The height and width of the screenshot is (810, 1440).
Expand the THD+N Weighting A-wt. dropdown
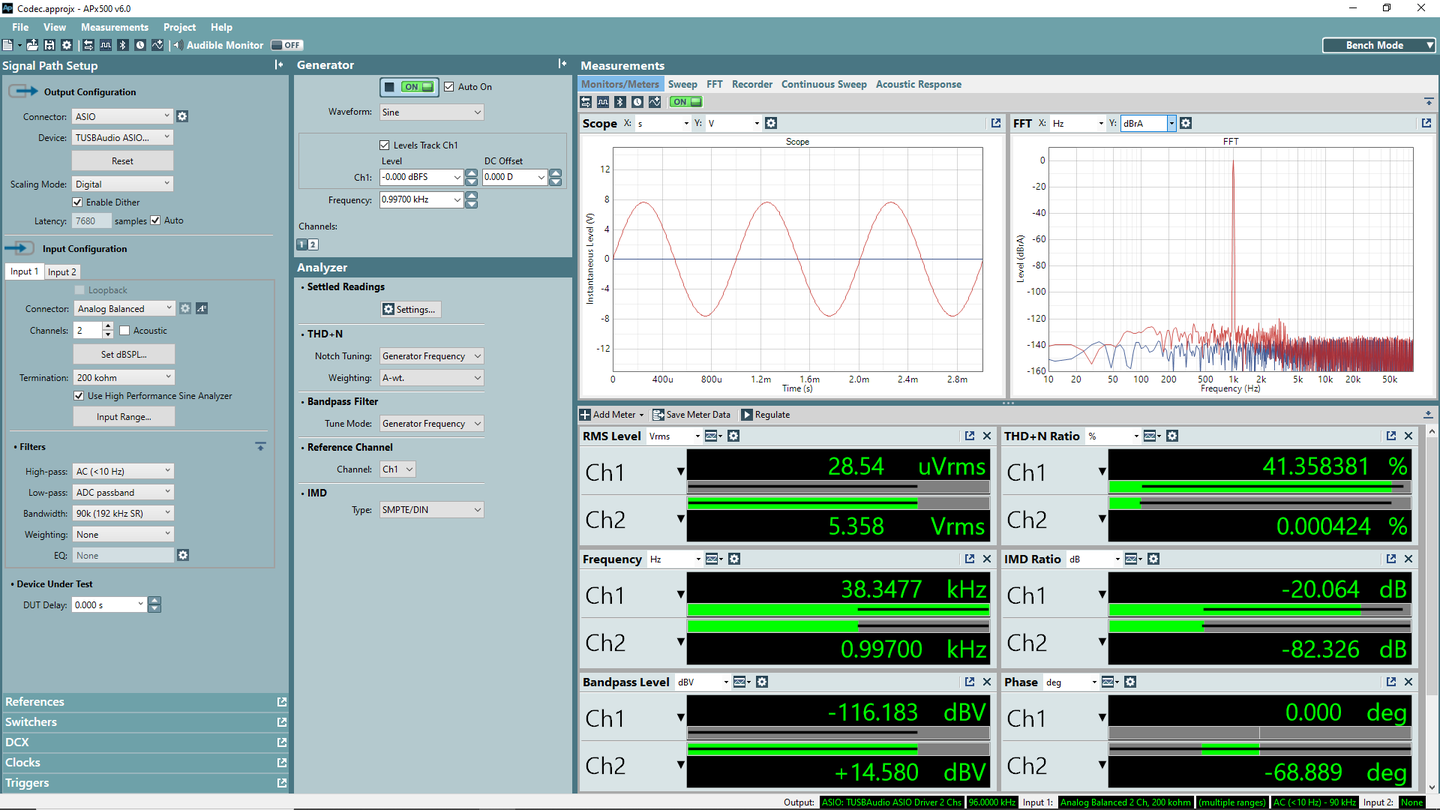point(431,378)
